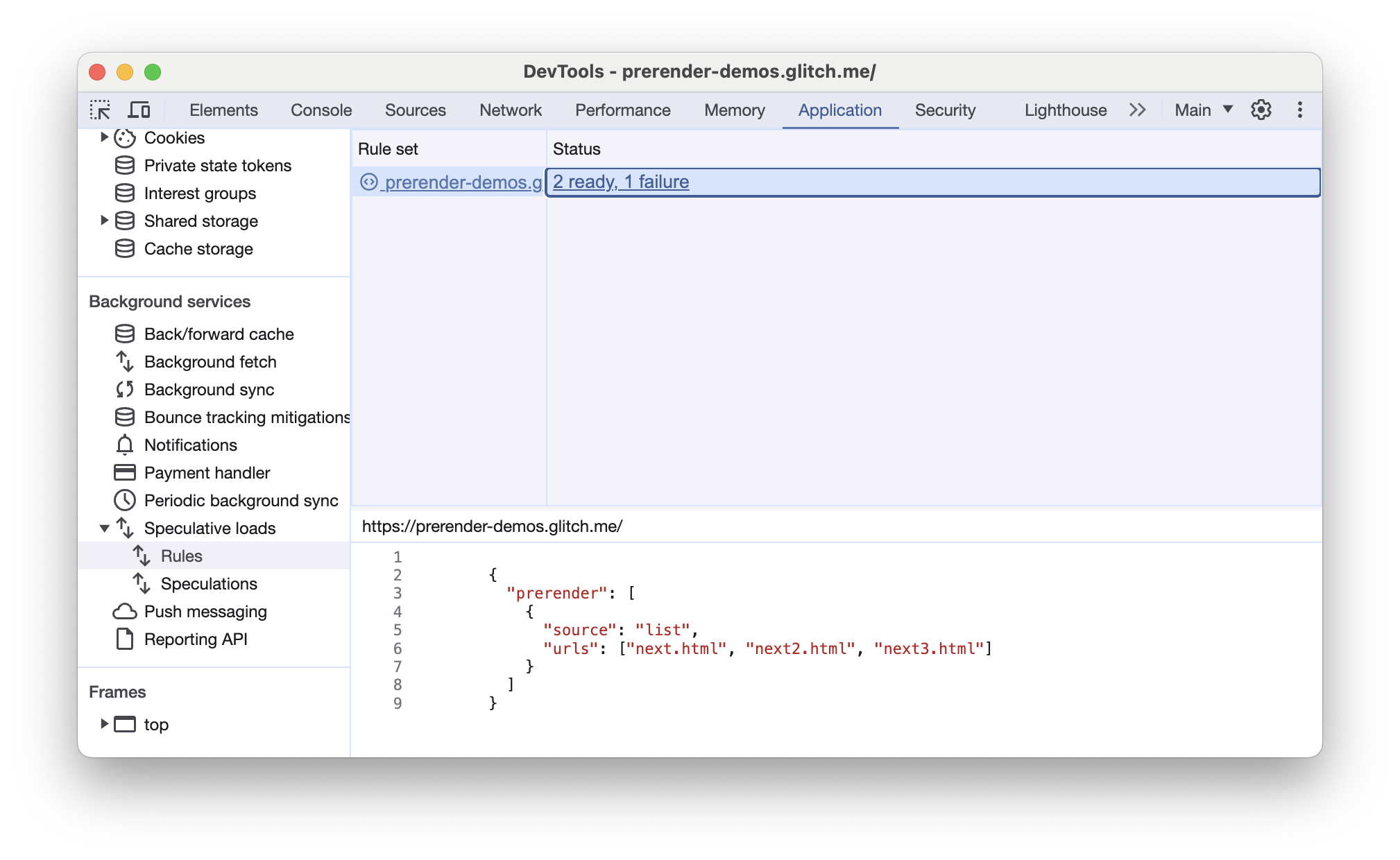
Task: Click the Network tab in DevTools
Action: pos(510,110)
